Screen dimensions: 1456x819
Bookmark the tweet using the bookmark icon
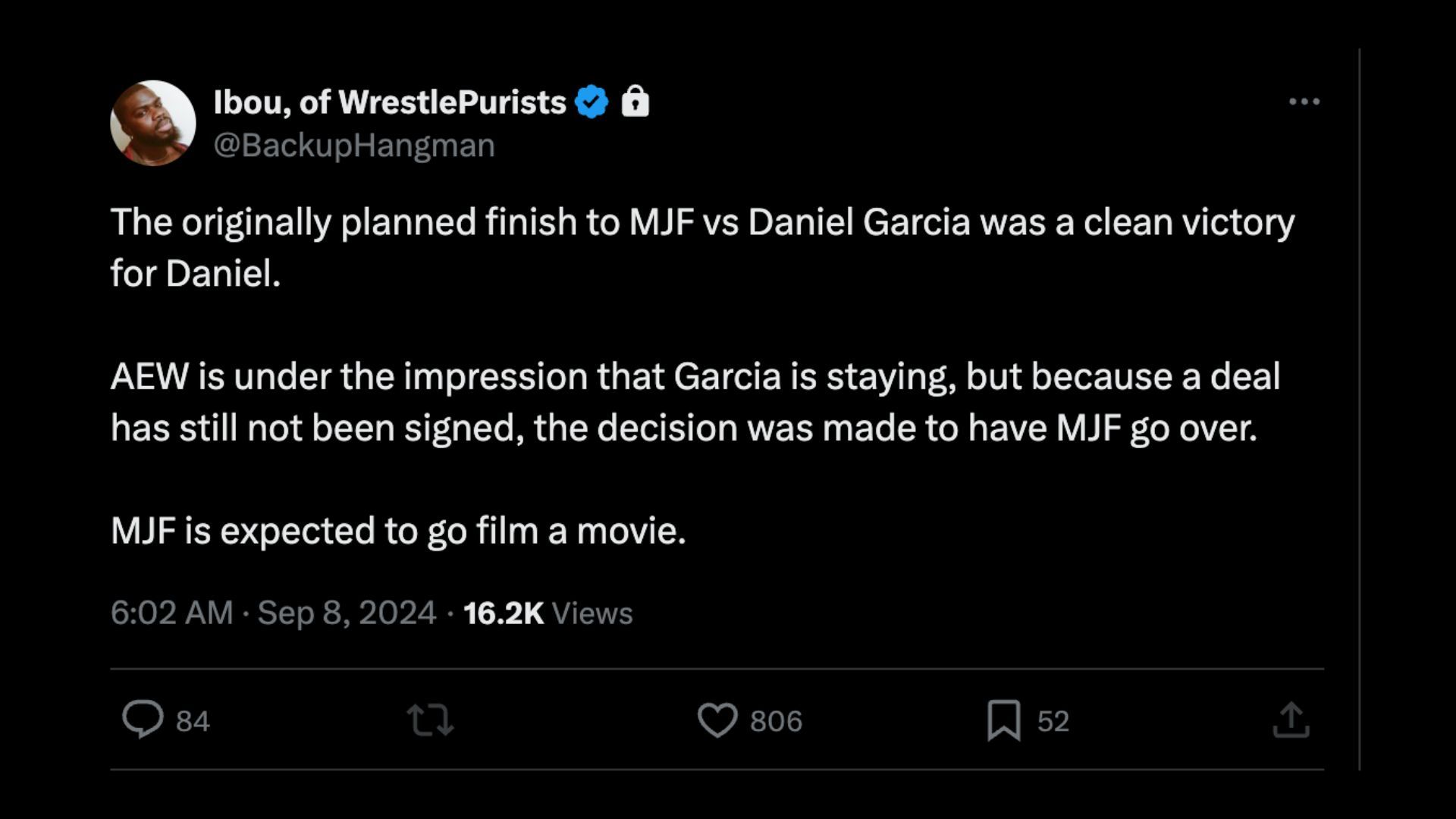tap(1003, 720)
